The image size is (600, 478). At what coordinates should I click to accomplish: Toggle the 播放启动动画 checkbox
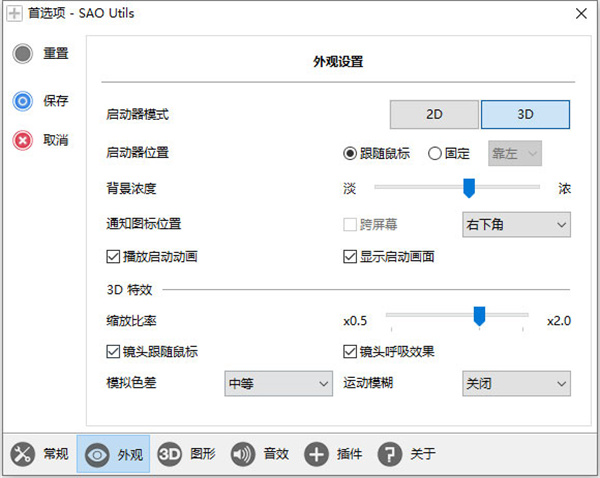[113, 257]
